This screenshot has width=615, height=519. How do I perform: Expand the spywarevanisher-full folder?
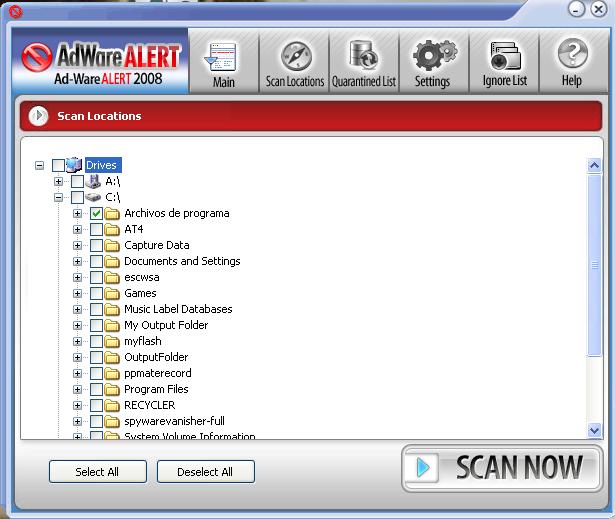[x=78, y=421]
